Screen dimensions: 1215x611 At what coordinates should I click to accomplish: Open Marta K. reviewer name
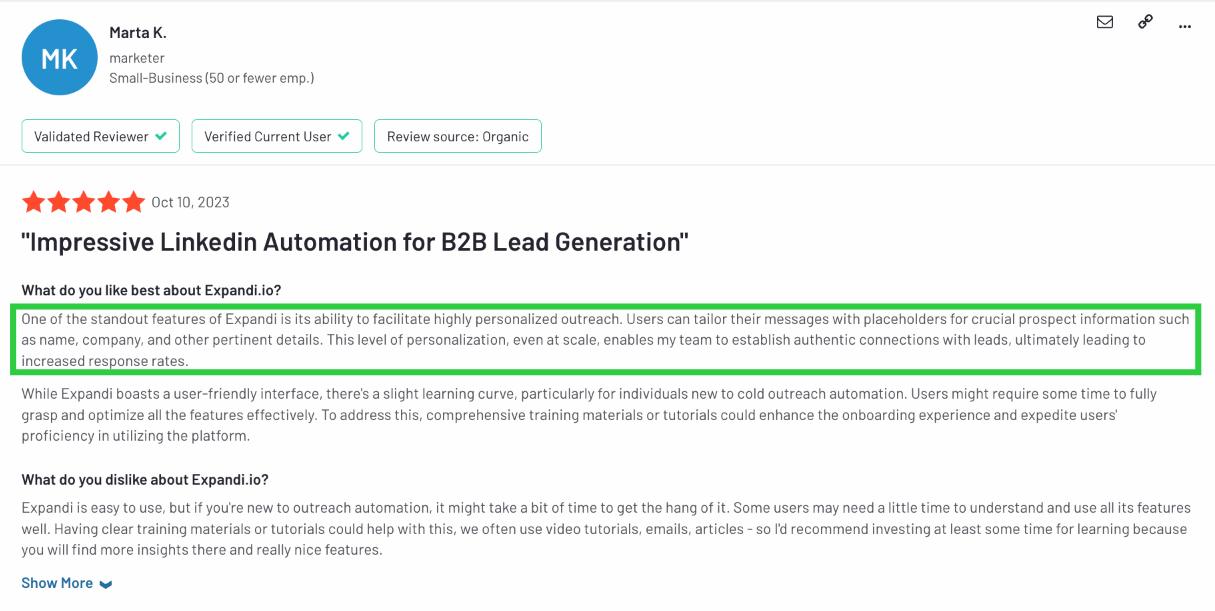(x=138, y=33)
